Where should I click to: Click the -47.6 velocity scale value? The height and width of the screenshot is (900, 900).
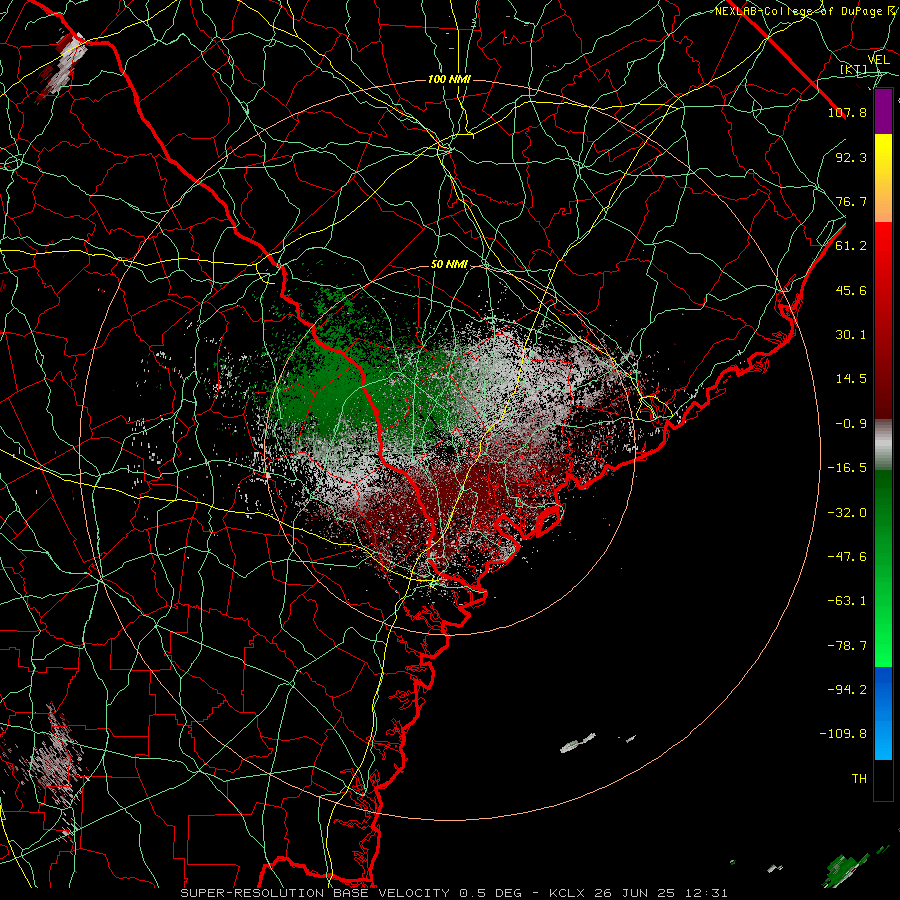pos(847,557)
